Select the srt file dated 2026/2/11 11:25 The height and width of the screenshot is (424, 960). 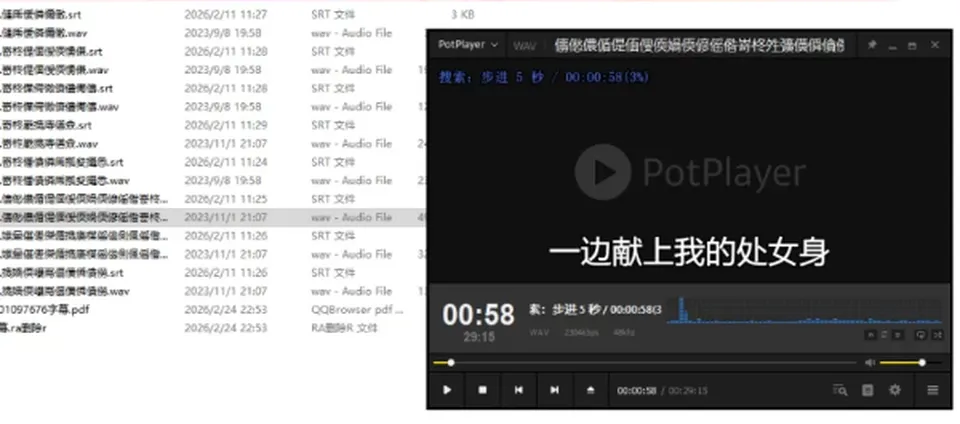coord(84,199)
